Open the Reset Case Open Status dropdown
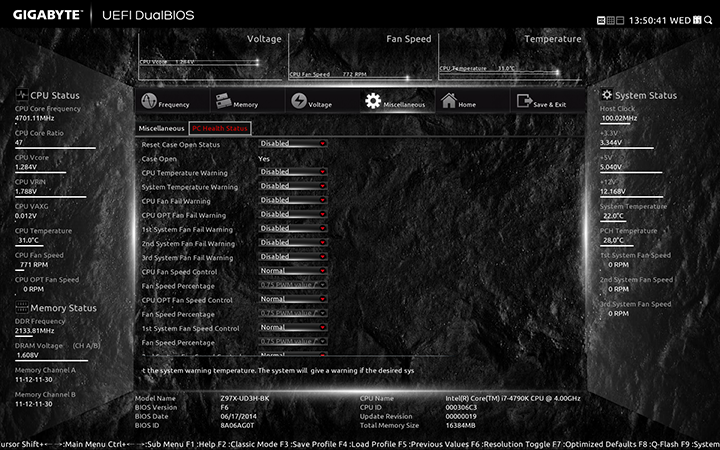This screenshot has height=450, width=720. [x=293, y=144]
